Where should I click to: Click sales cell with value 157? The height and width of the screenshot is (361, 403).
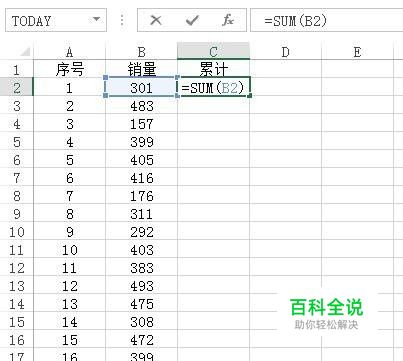(141, 124)
